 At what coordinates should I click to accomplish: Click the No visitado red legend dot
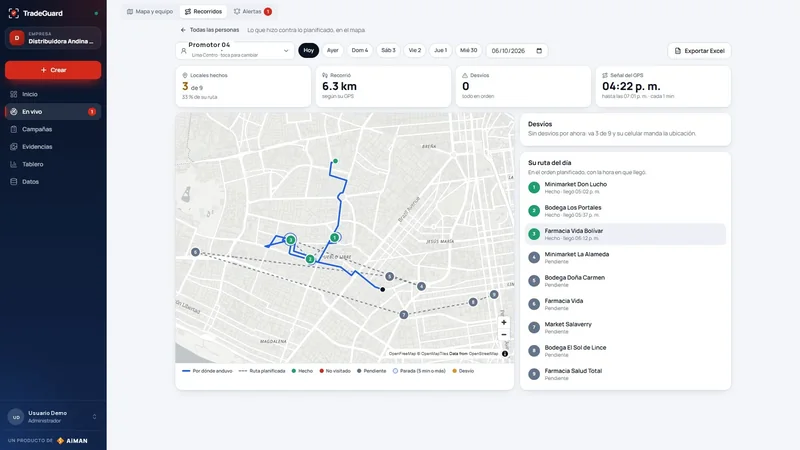click(x=321, y=371)
